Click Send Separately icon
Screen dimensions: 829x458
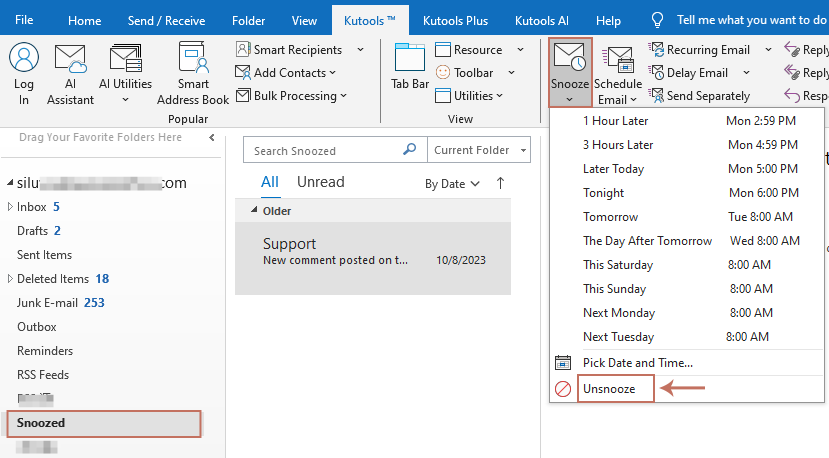pyautogui.click(x=657, y=96)
